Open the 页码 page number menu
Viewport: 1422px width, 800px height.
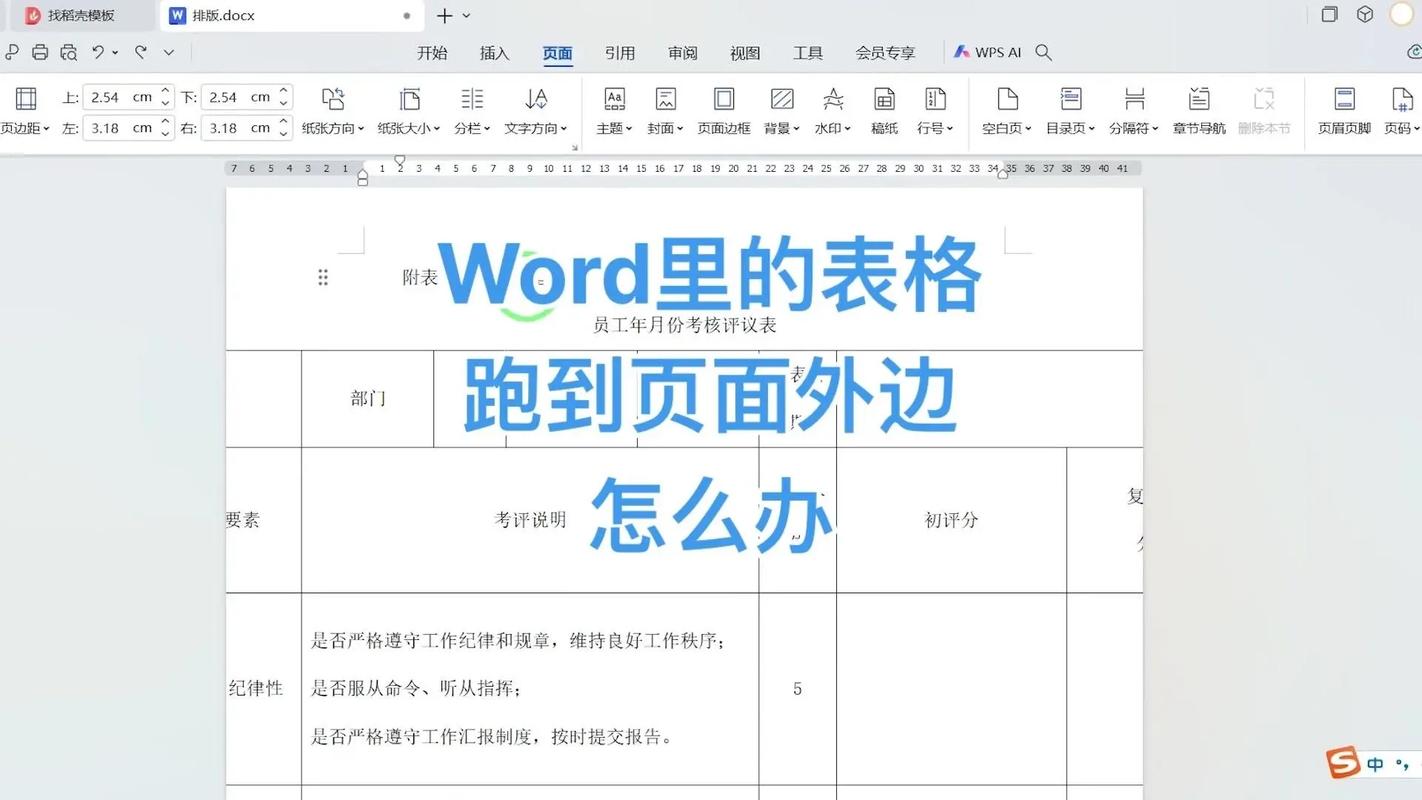(1402, 110)
